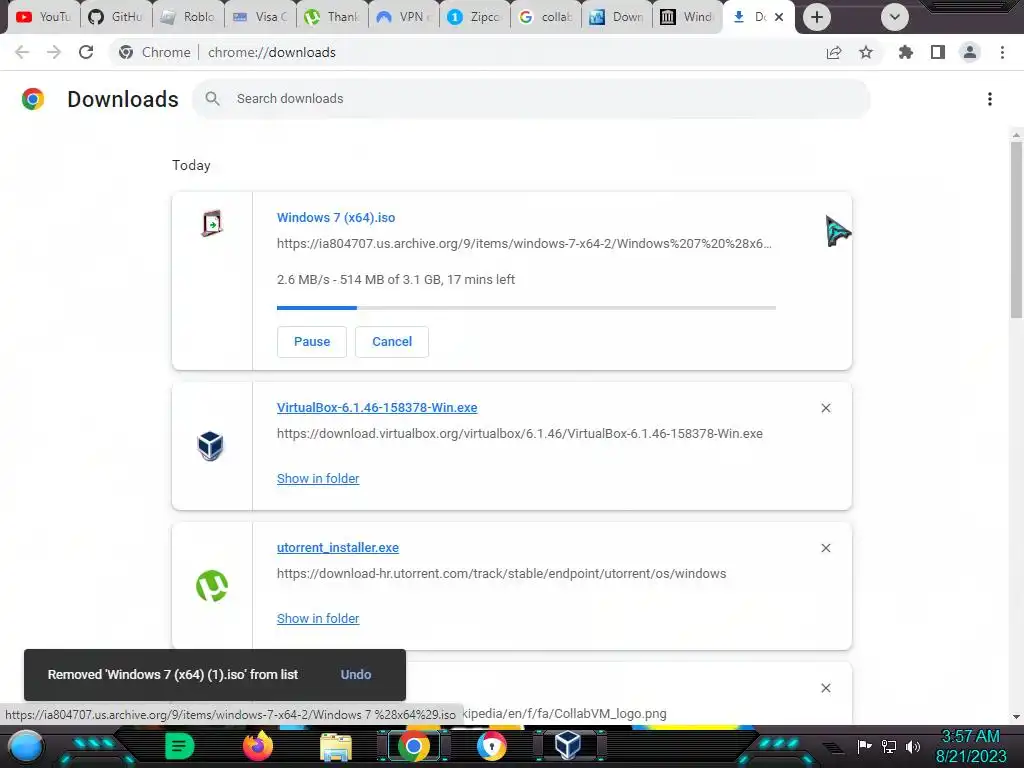Screen dimensions: 1024x768
Task: Open a new tab with plus button
Action: 816,17
